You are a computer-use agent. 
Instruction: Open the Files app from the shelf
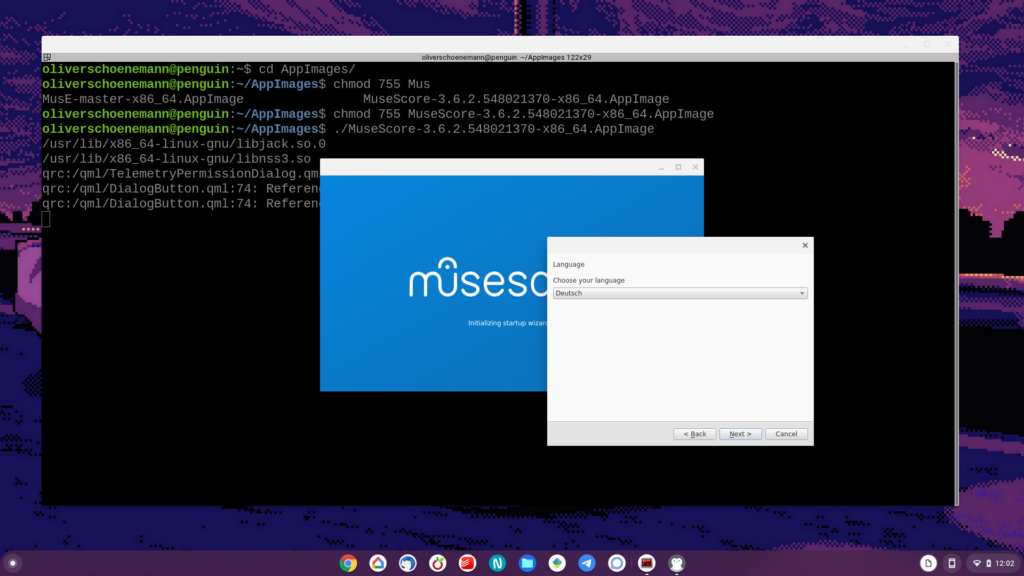527,563
